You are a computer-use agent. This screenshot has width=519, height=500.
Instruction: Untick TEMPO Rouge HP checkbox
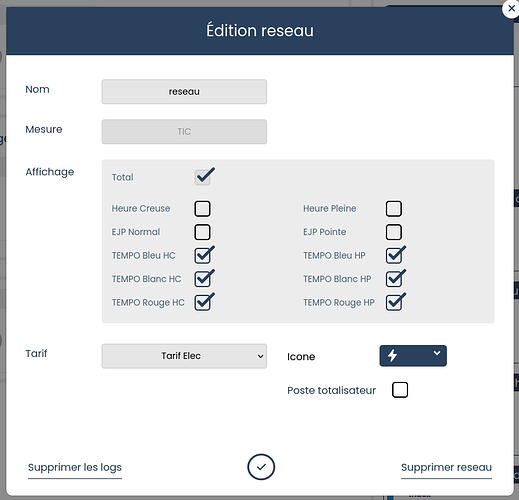coord(394,302)
